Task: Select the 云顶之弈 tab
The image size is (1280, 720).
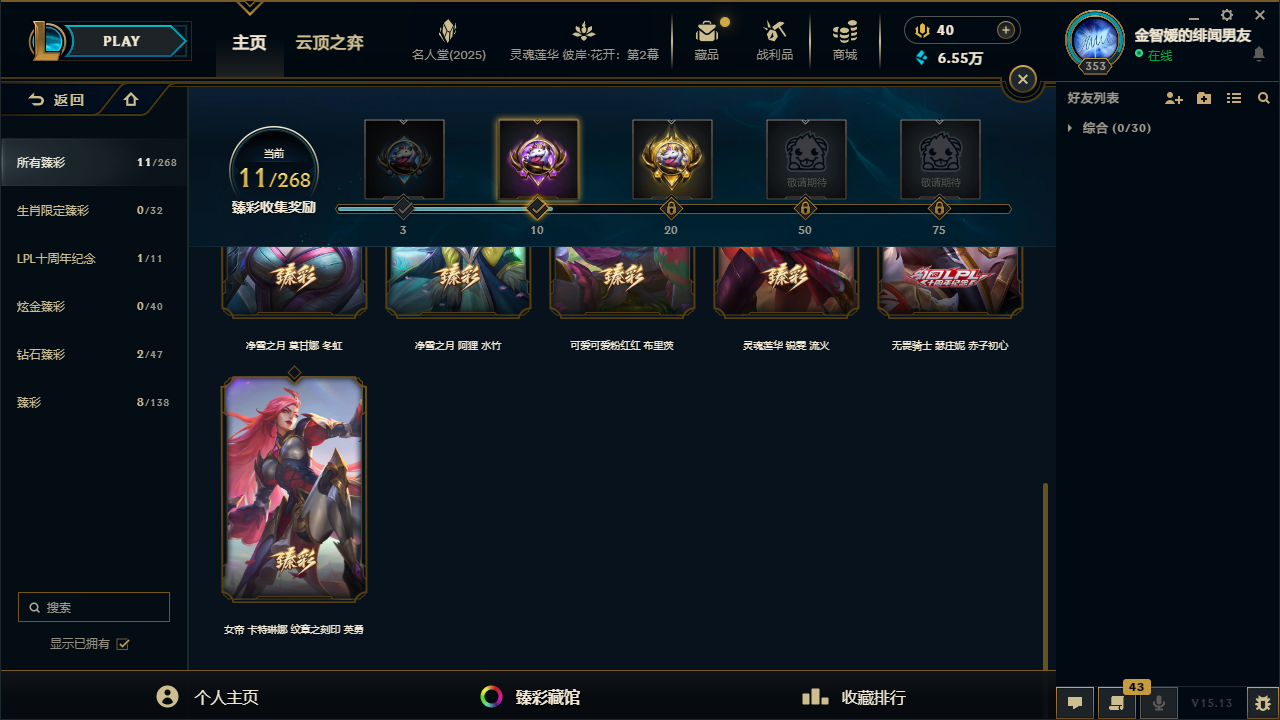Action: (329, 43)
